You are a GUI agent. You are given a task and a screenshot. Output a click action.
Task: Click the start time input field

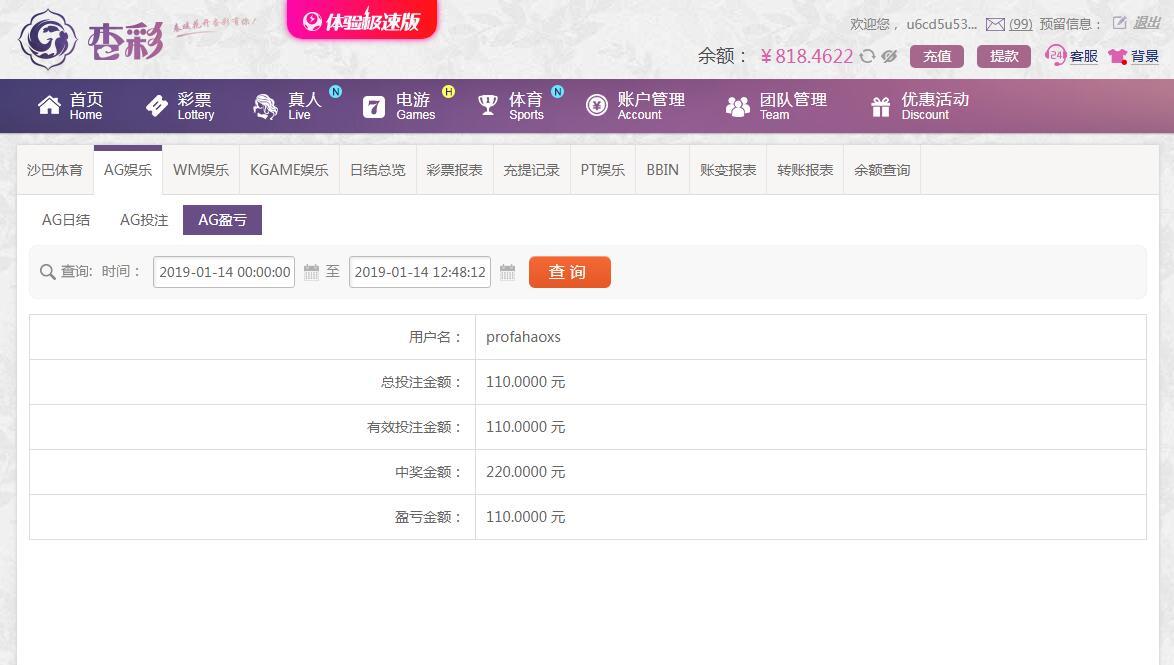[224, 272]
